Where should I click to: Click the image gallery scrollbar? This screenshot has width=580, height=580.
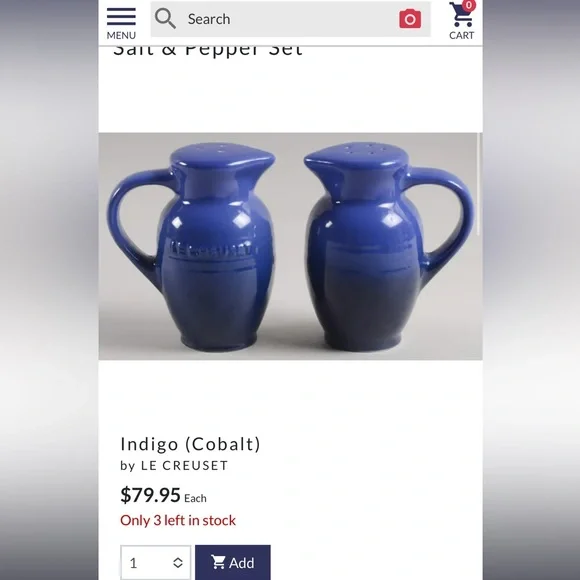click(479, 184)
